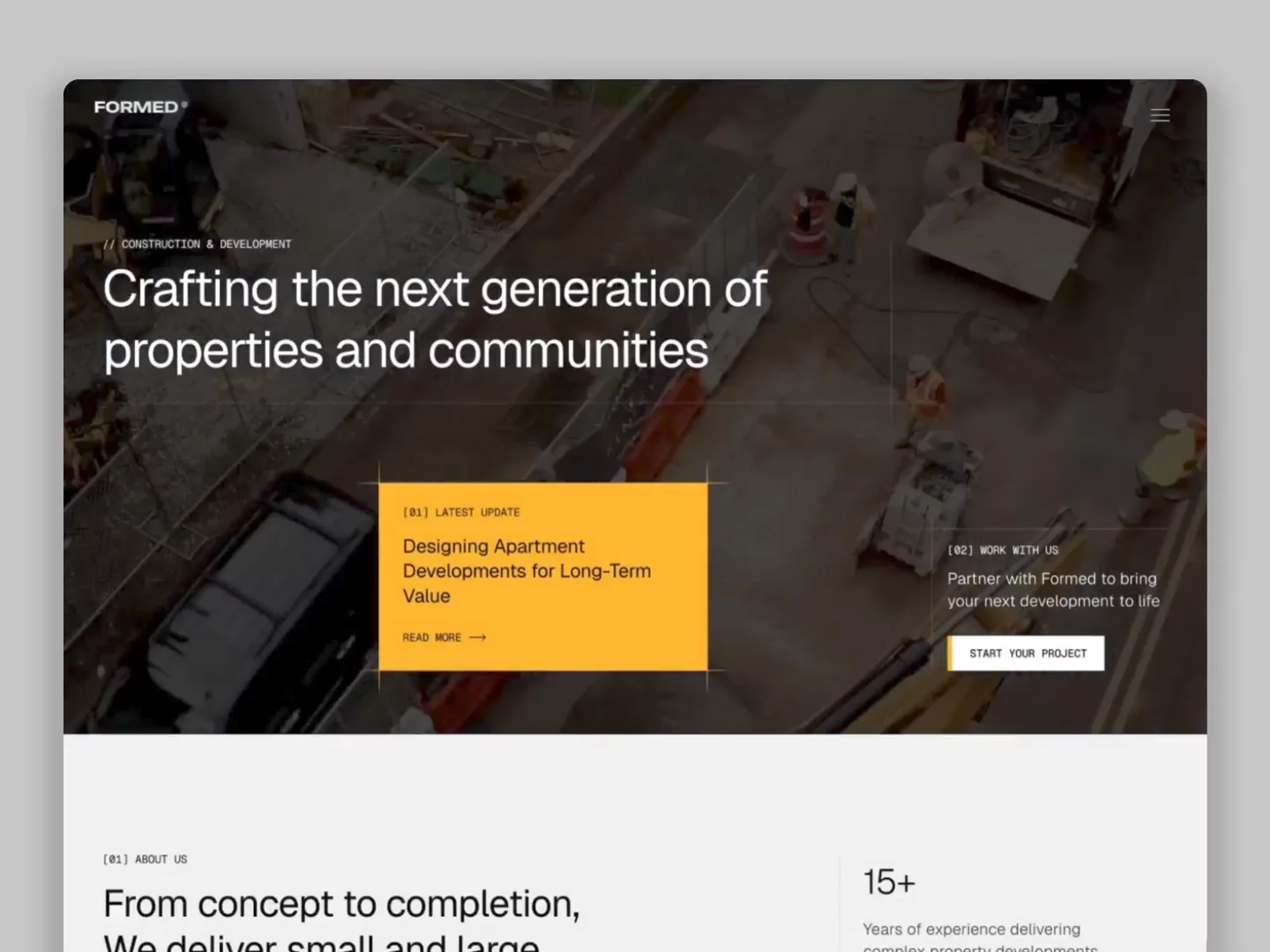Click 'Years of experience delivering' text
The height and width of the screenshot is (952, 1270).
971,929
